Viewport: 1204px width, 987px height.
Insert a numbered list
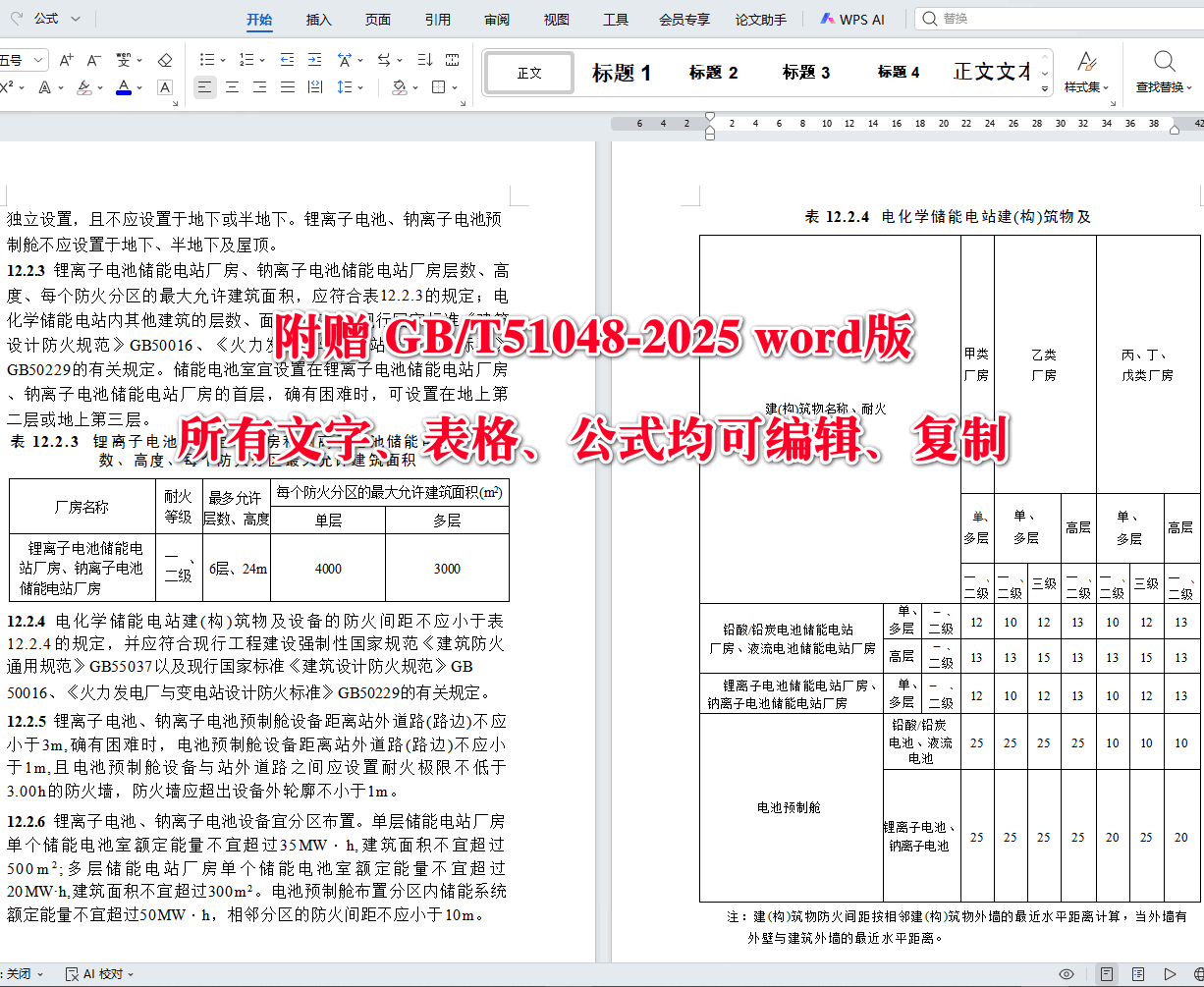coord(246,60)
